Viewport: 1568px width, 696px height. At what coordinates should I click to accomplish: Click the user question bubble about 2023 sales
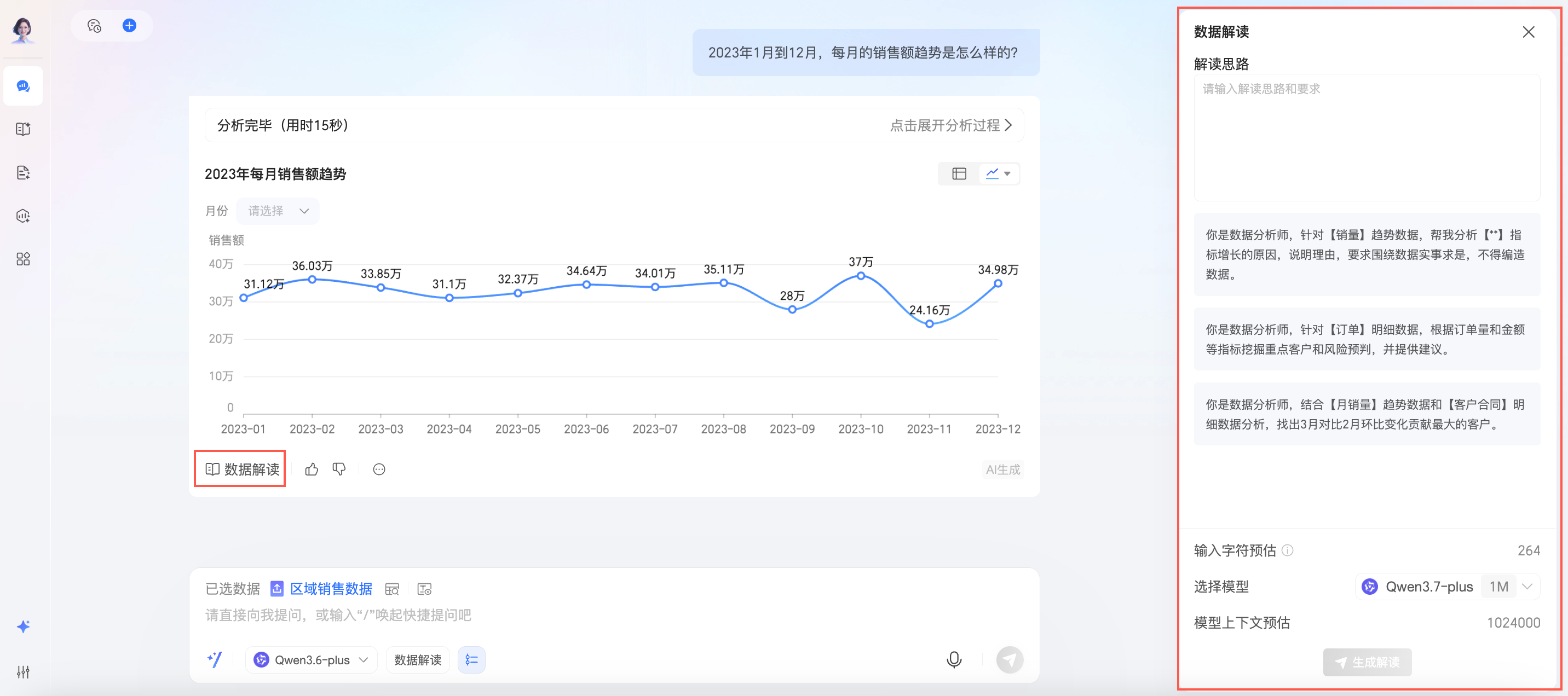tap(866, 53)
